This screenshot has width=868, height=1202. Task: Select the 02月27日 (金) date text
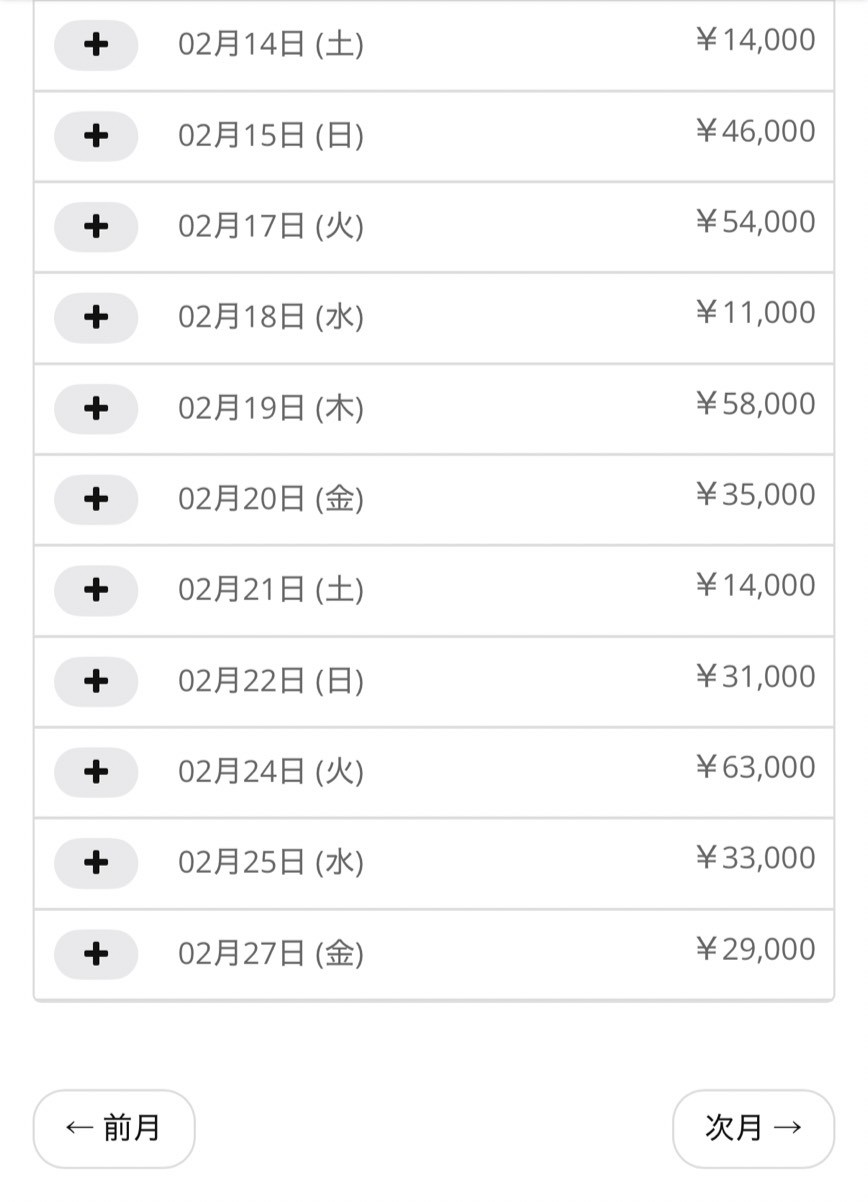click(271, 954)
